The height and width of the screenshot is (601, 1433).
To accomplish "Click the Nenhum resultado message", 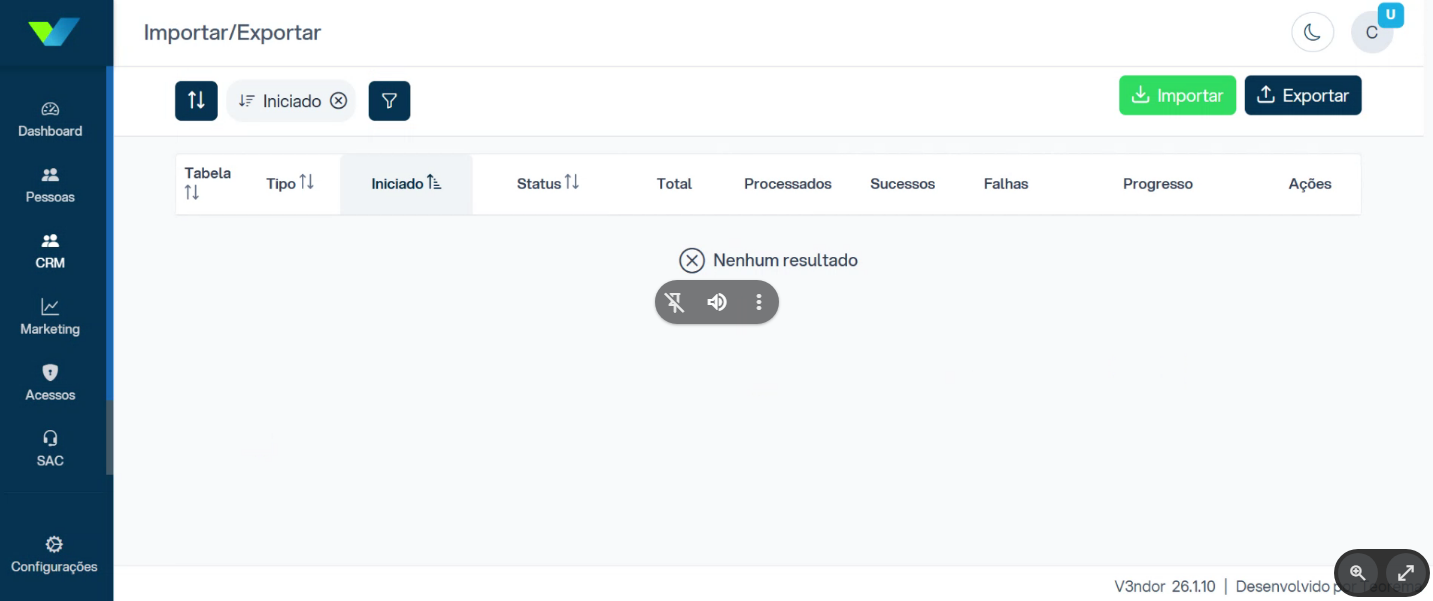I will [768, 260].
